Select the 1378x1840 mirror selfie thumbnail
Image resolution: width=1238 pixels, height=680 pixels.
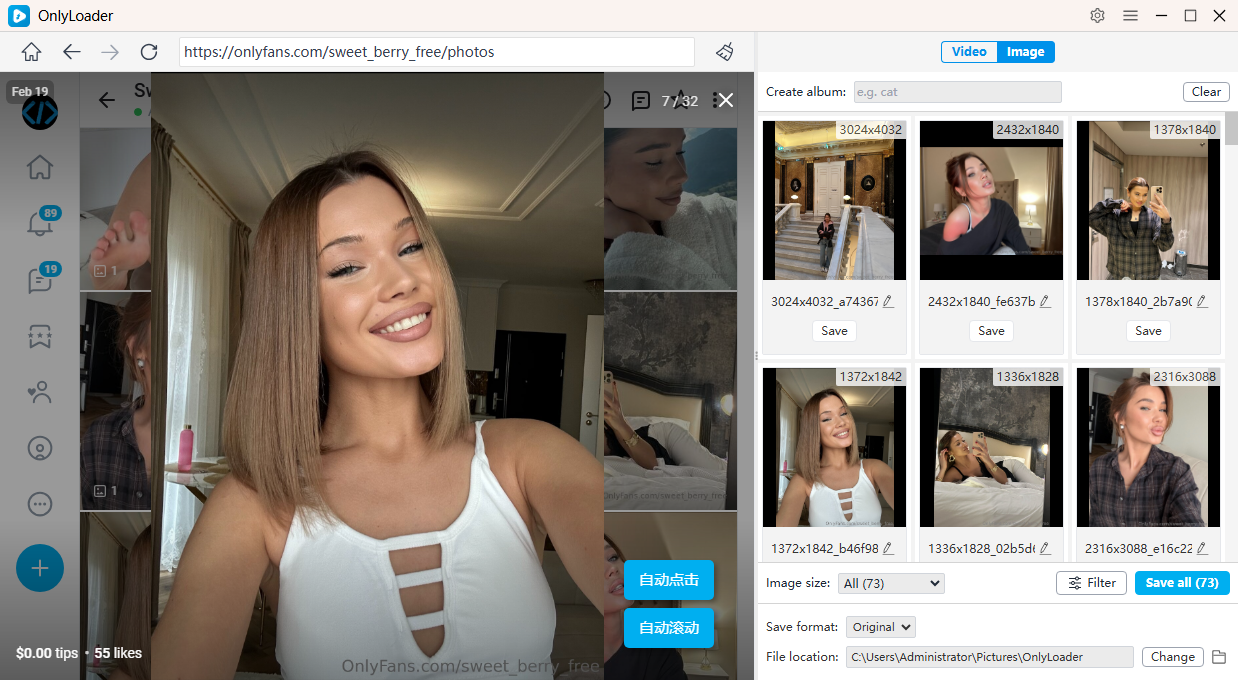click(x=1148, y=200)
